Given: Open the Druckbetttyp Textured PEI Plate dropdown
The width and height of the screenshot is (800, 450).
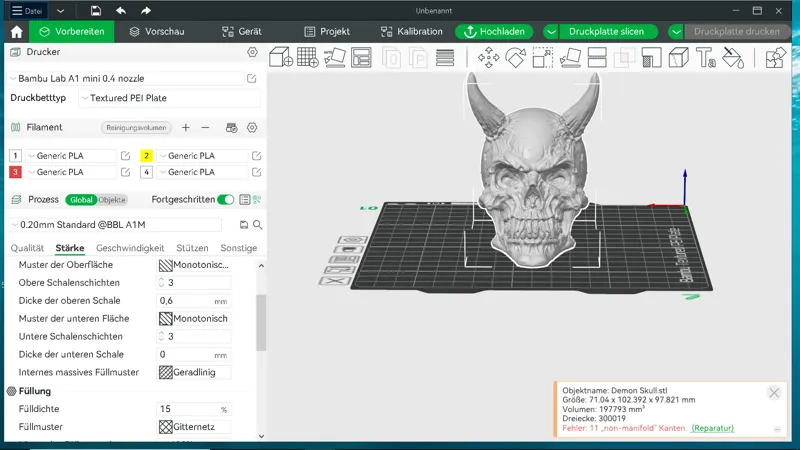Looking at the screenshot, I should (x=170, y=98).
